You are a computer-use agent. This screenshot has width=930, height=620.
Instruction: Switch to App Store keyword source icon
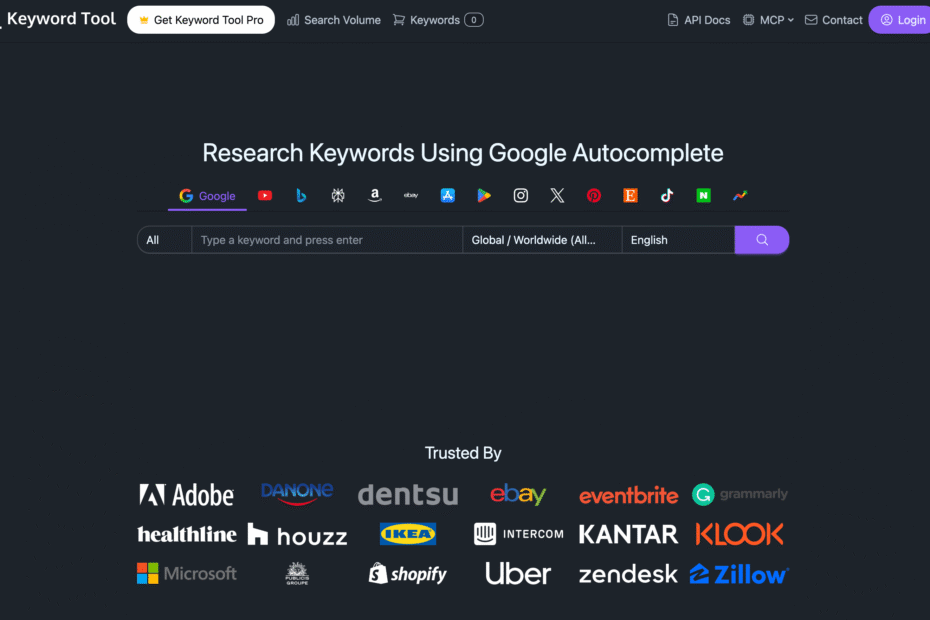click(448, 195)
